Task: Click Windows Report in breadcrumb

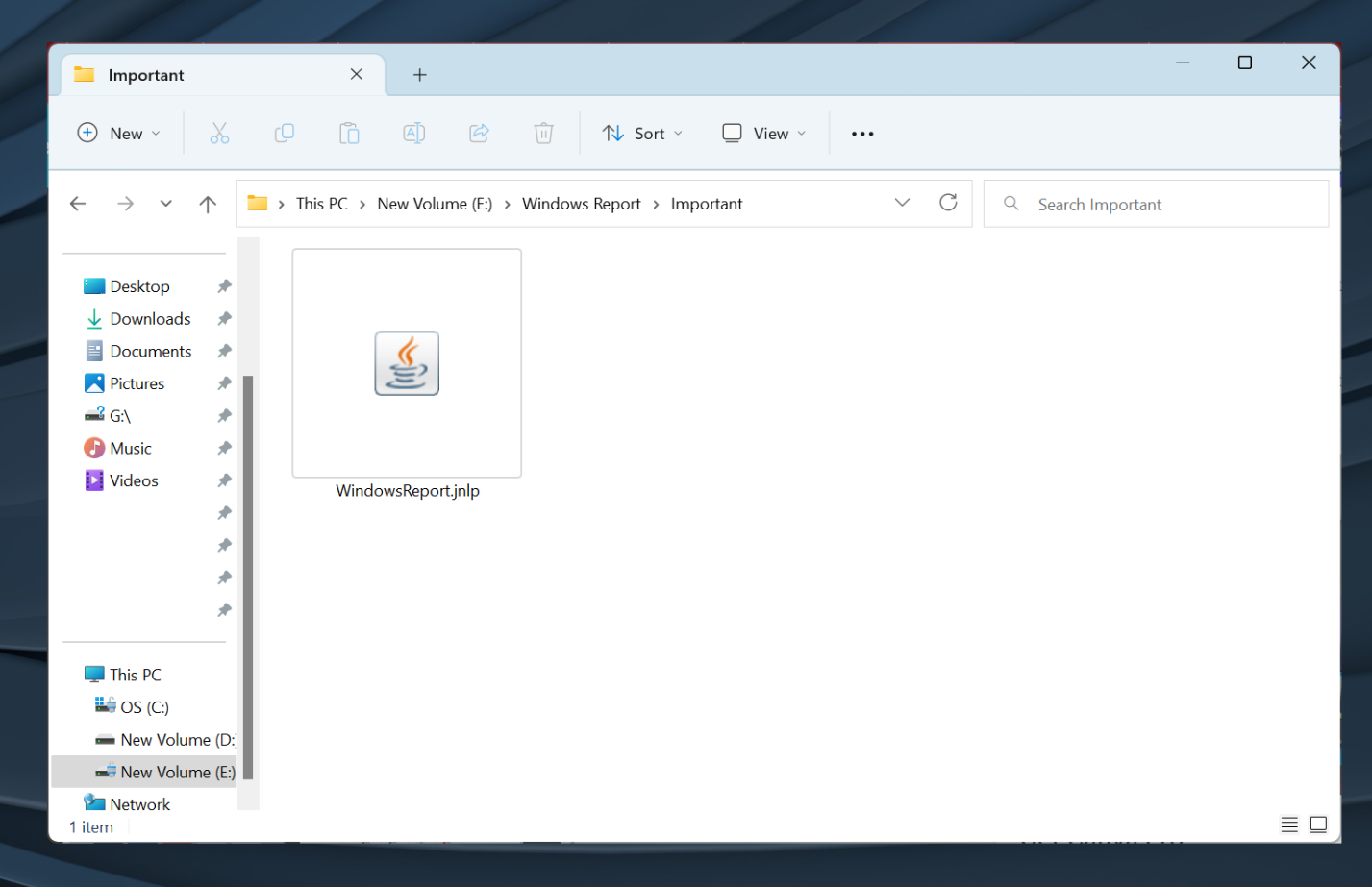Action: [x=582, y=204]
